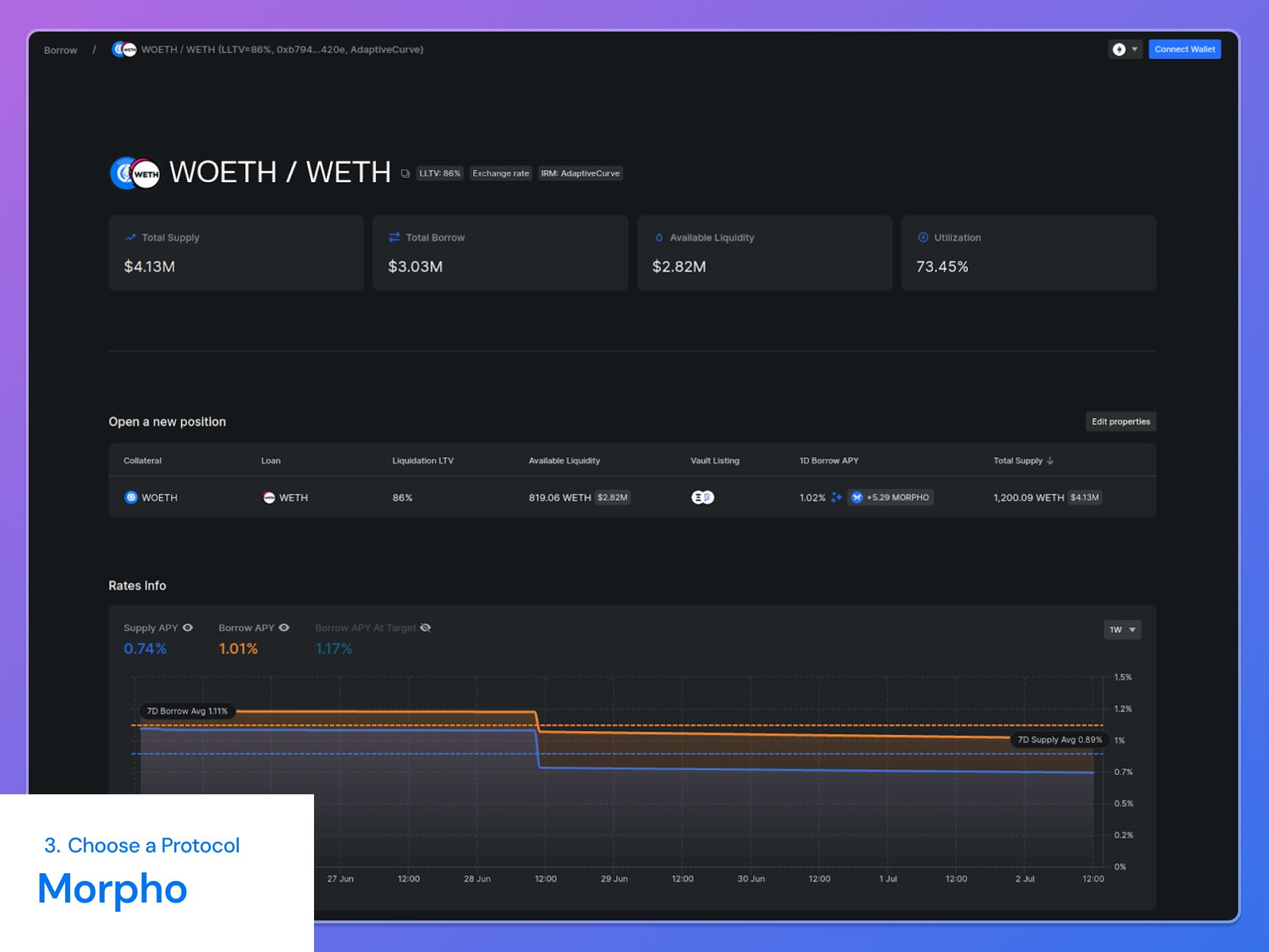Open the 1W timeframe dropdown
Image resolution: width=1269 pixels, height=952 pixels.
tap(1122, 630)
